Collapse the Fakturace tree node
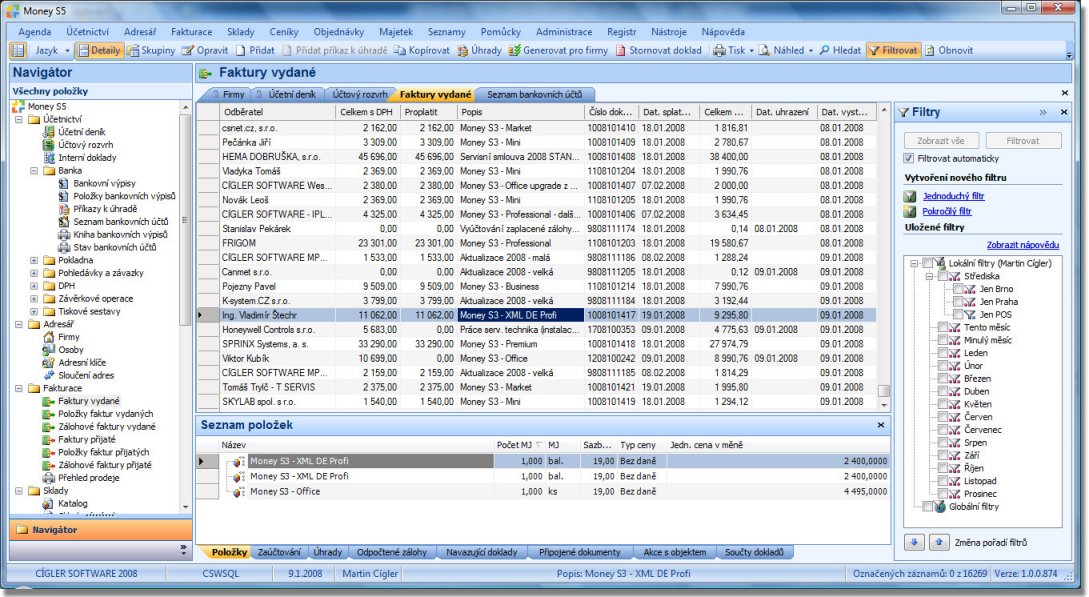This screenshot has width=1089, height=597. (19, 388)
